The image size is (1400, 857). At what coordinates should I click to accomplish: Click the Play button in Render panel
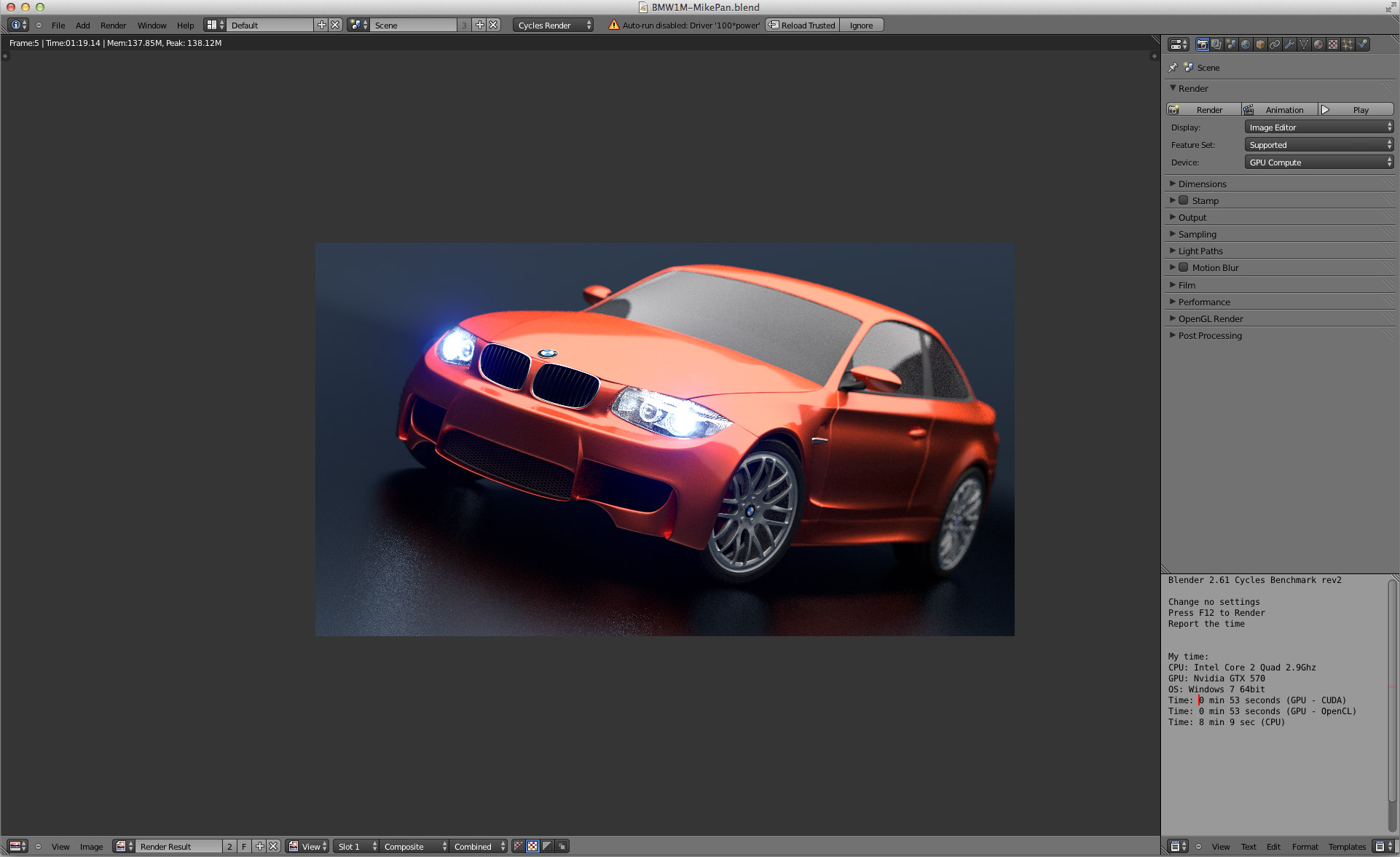[1356, 109]
